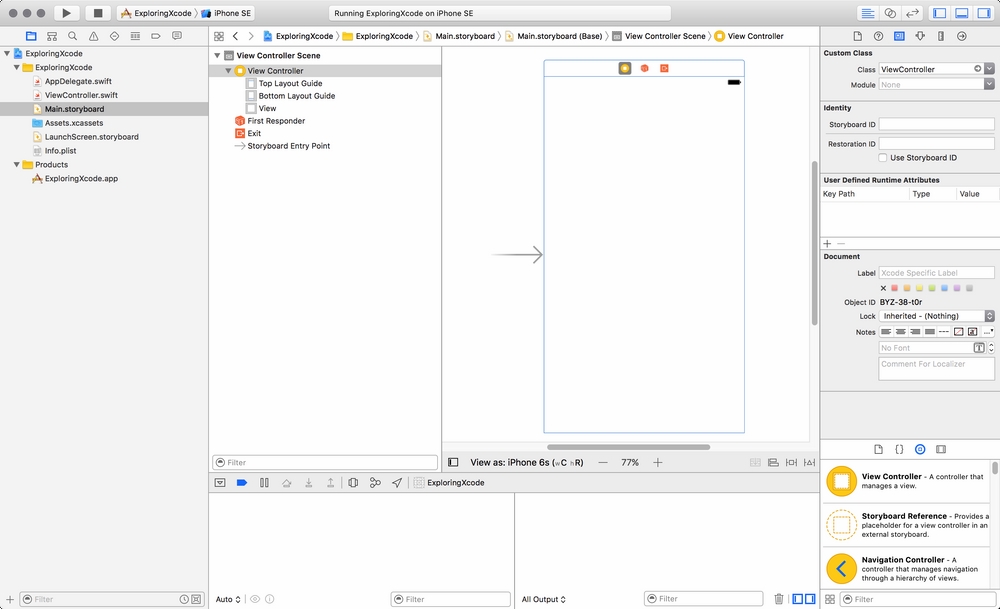Viewport: 1000px width, 609px height.
Task: Open the Class dropdown arrow
Action: click(989, 69)
